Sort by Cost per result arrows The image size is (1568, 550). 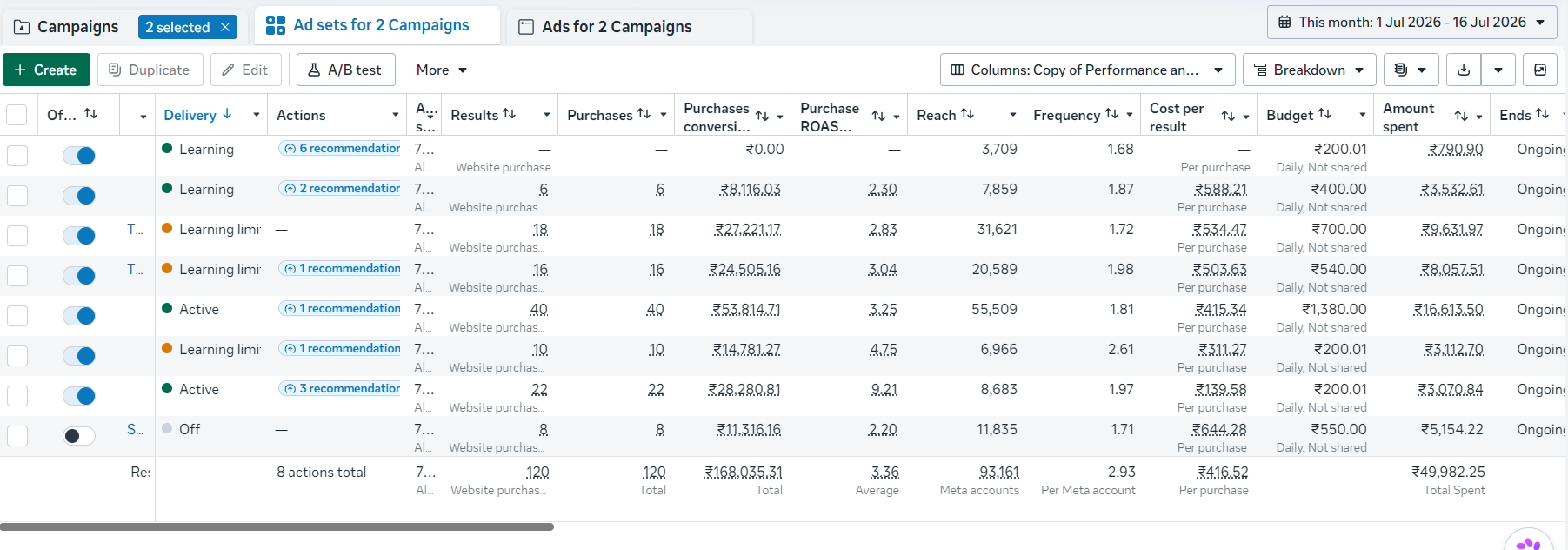(x=1228, y=116)
